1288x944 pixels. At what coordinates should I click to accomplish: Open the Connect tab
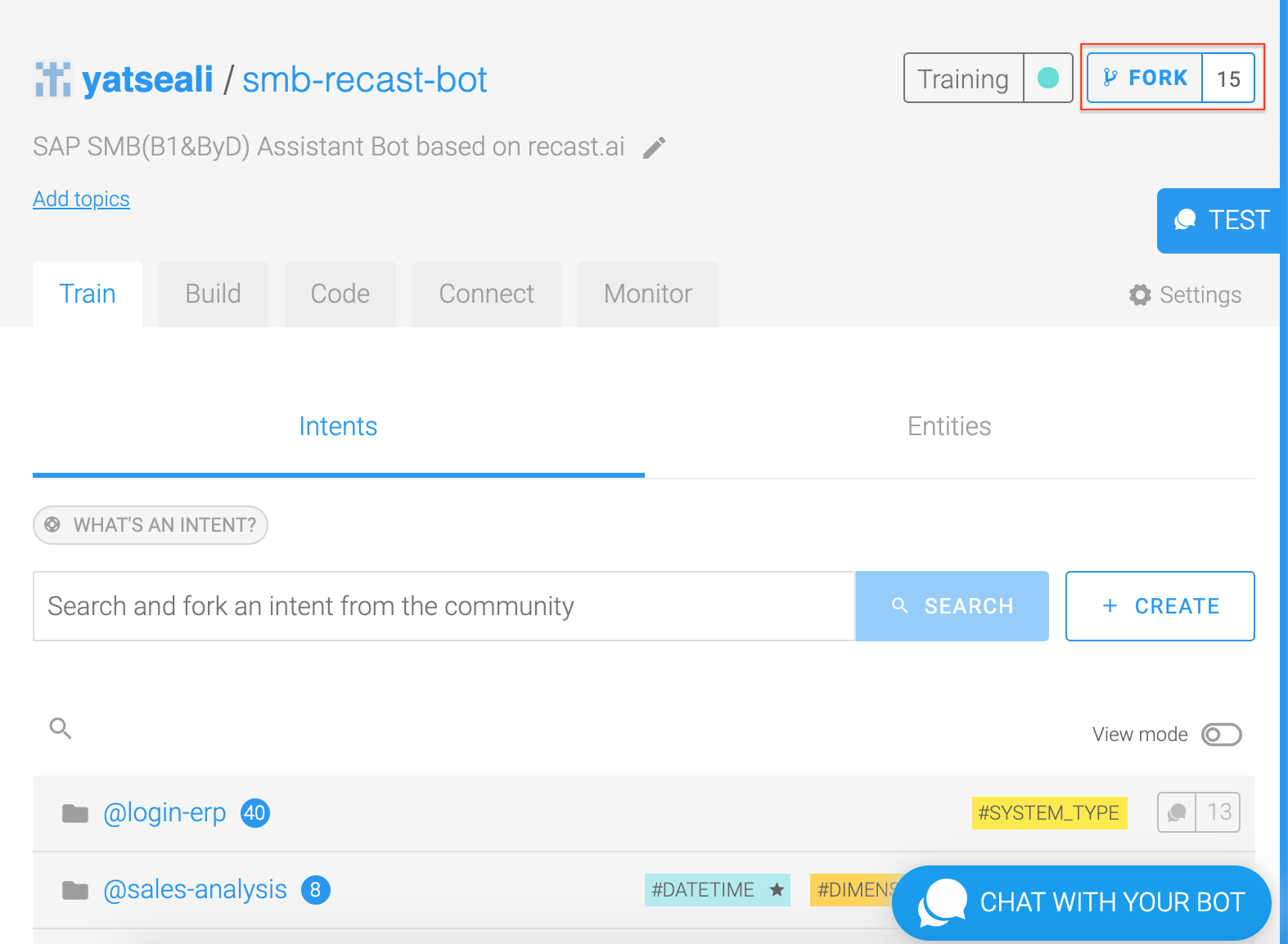(x=487, y=294)
